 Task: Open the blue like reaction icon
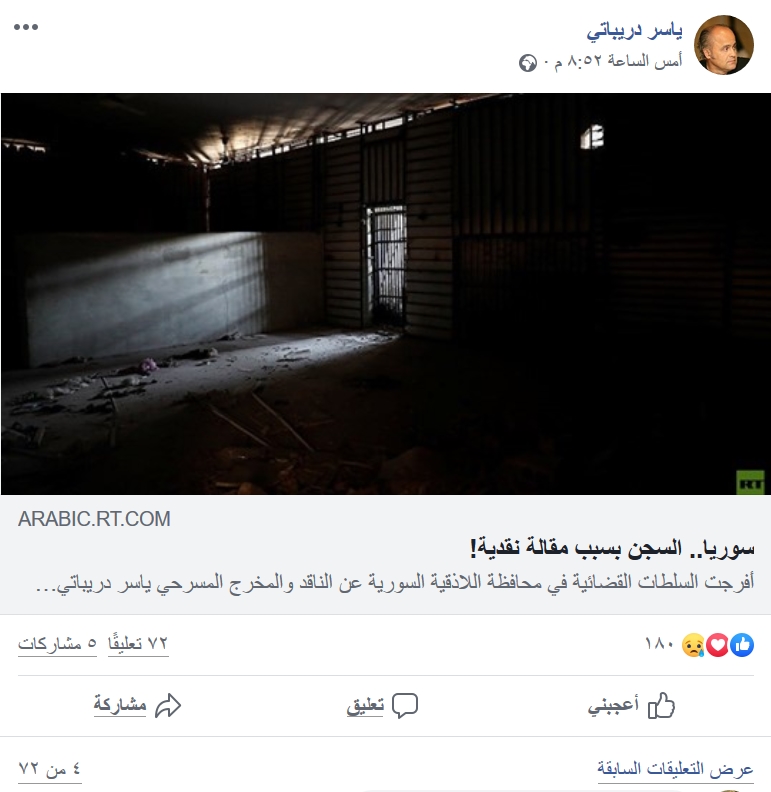pyautogui.click(x=742, y=645)
